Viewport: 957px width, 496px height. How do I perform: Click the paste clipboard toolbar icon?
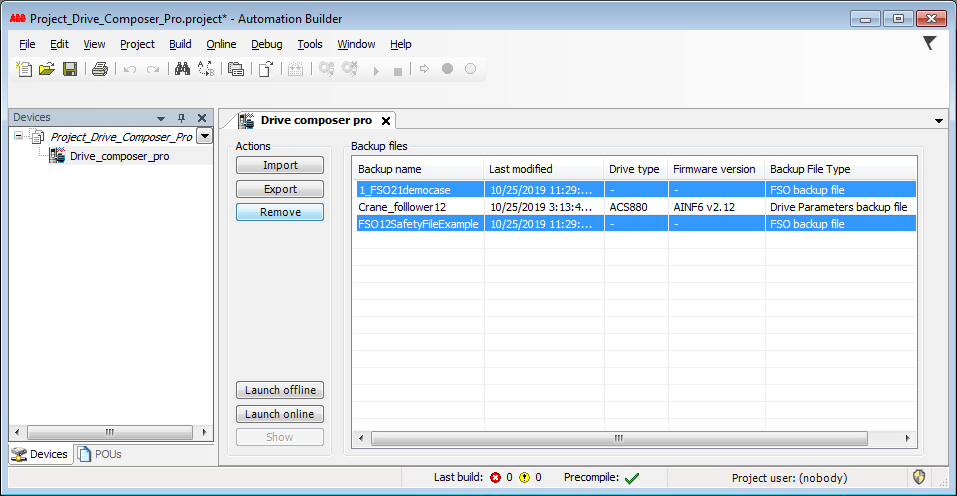click(x=236, y=69)
